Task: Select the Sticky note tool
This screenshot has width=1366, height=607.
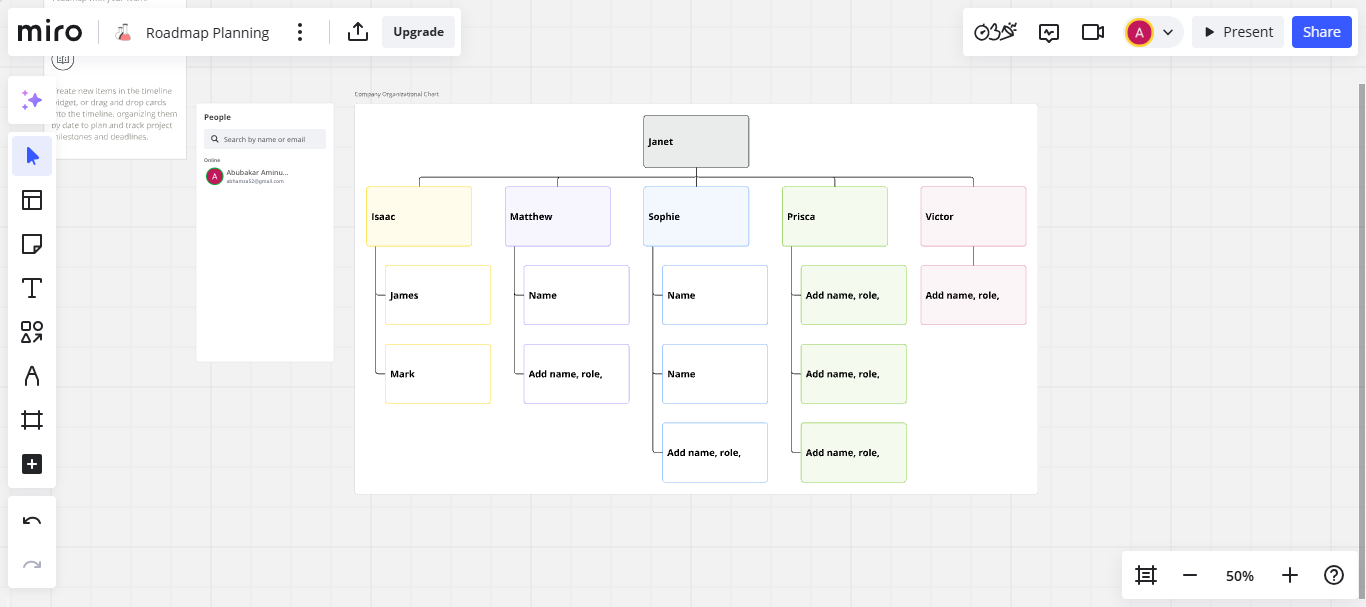Action: point(32,244)
